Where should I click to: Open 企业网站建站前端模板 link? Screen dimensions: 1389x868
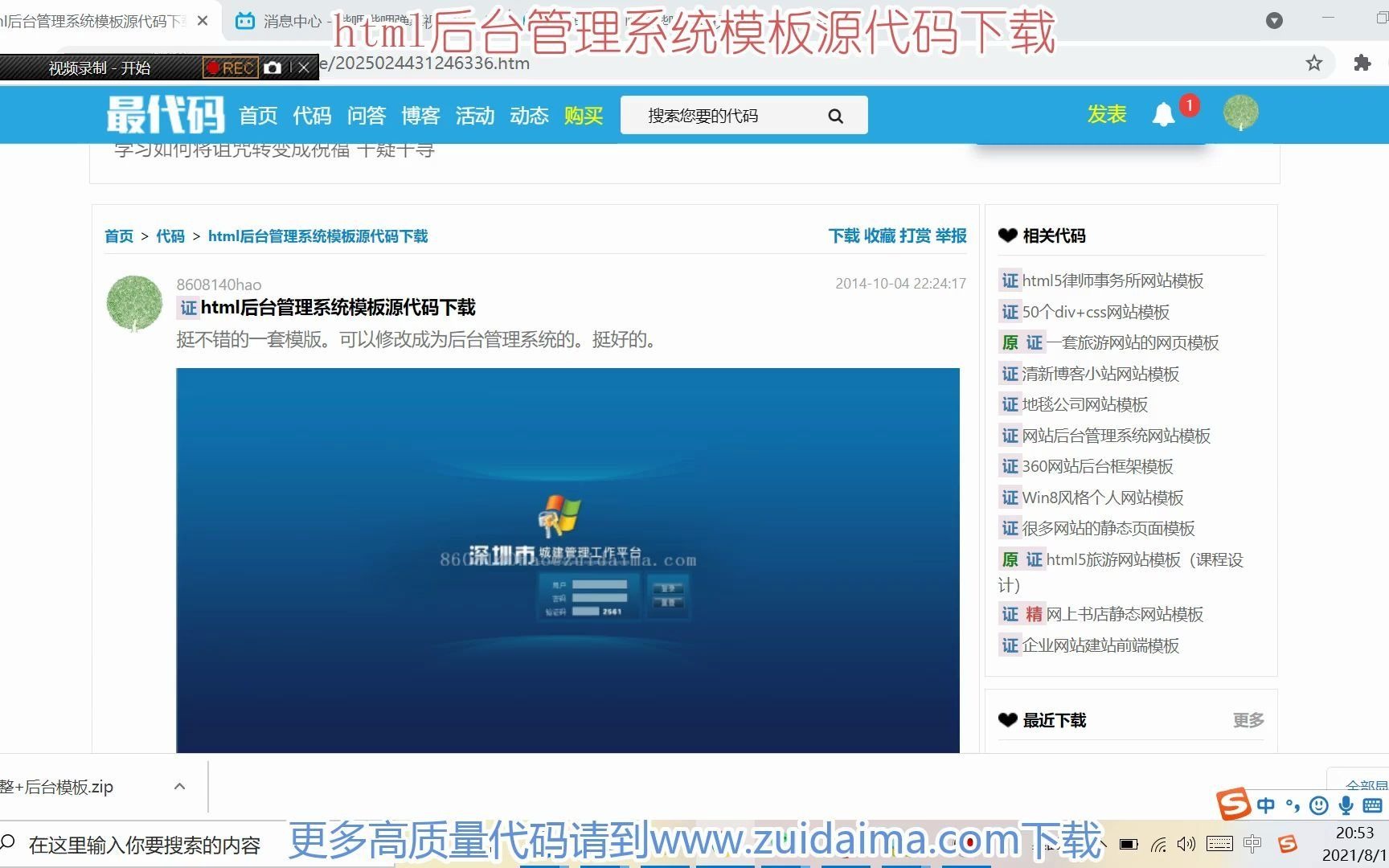(1100, 645)
